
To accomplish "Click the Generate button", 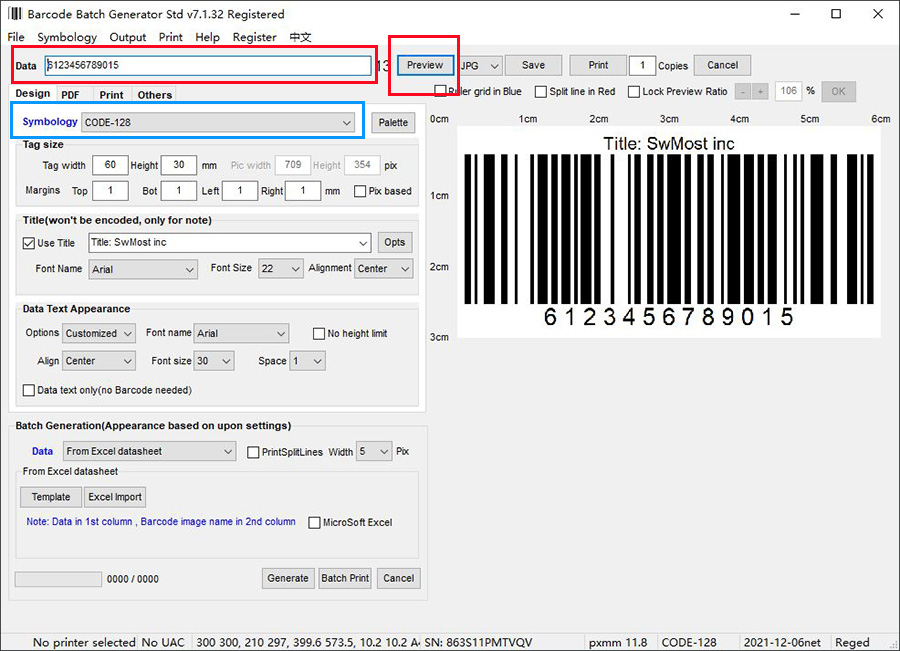I will pos(288,578).
